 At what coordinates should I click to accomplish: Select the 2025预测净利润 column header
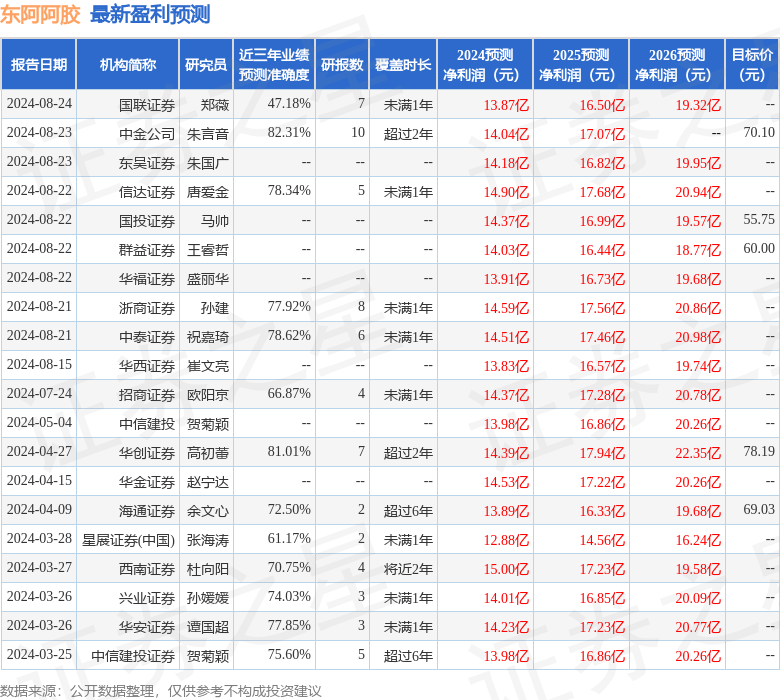click(581, 65)
